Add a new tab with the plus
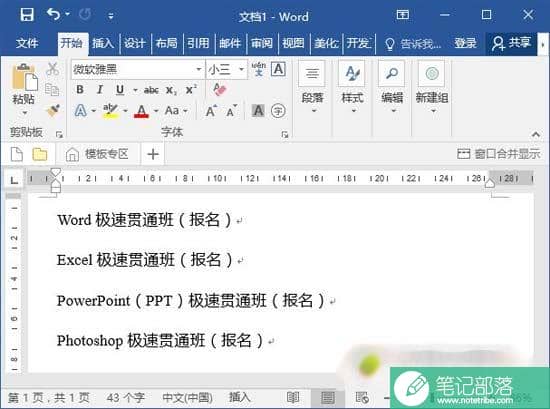 (153, 154)
